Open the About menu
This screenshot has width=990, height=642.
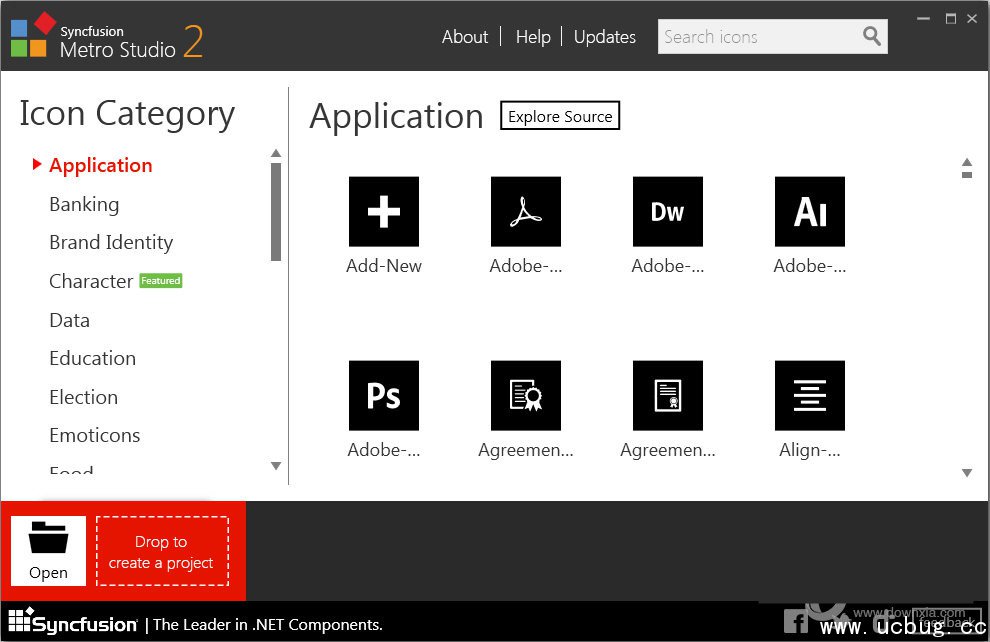point(465,37)
